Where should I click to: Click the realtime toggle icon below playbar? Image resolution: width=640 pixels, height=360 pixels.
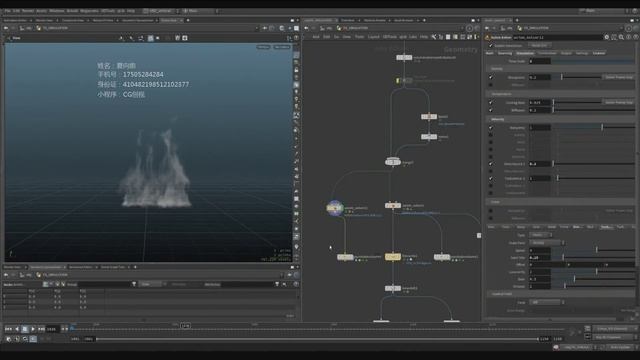pyautogui.click(x=9, y=339)
